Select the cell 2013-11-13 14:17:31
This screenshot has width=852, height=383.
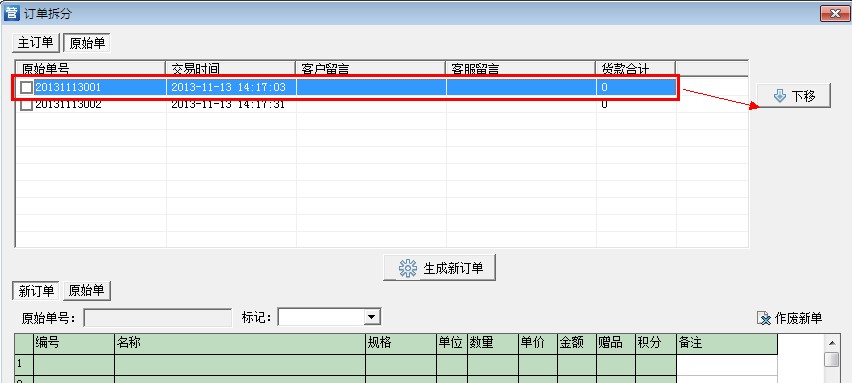231,105
